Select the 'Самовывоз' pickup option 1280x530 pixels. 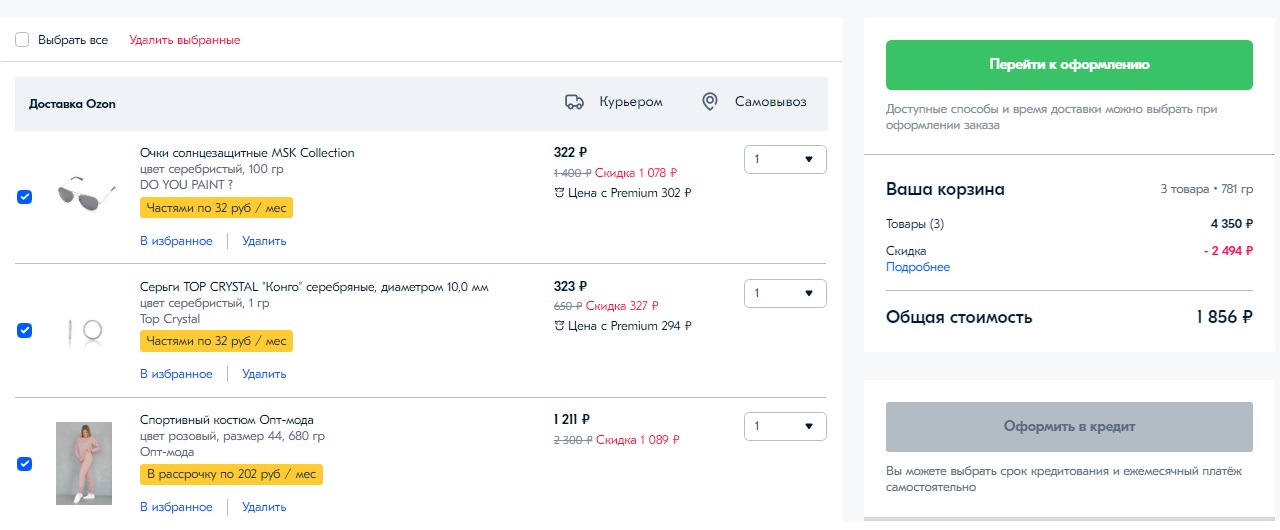[770, 102]
